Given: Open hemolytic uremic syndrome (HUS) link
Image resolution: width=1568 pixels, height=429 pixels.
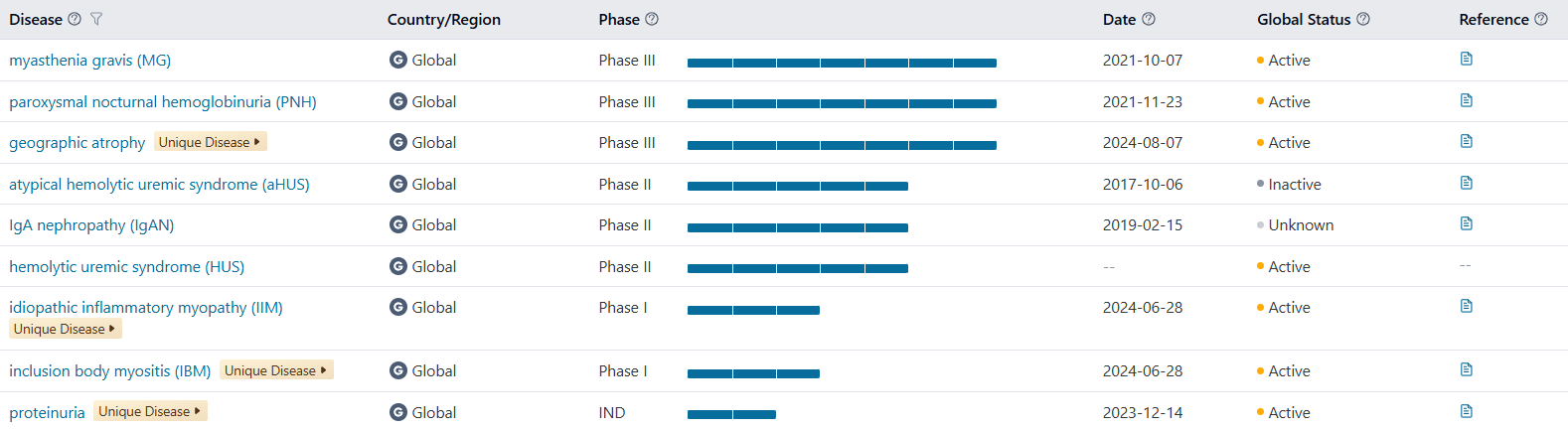Looking at the screenshot, I should point(127,267).
